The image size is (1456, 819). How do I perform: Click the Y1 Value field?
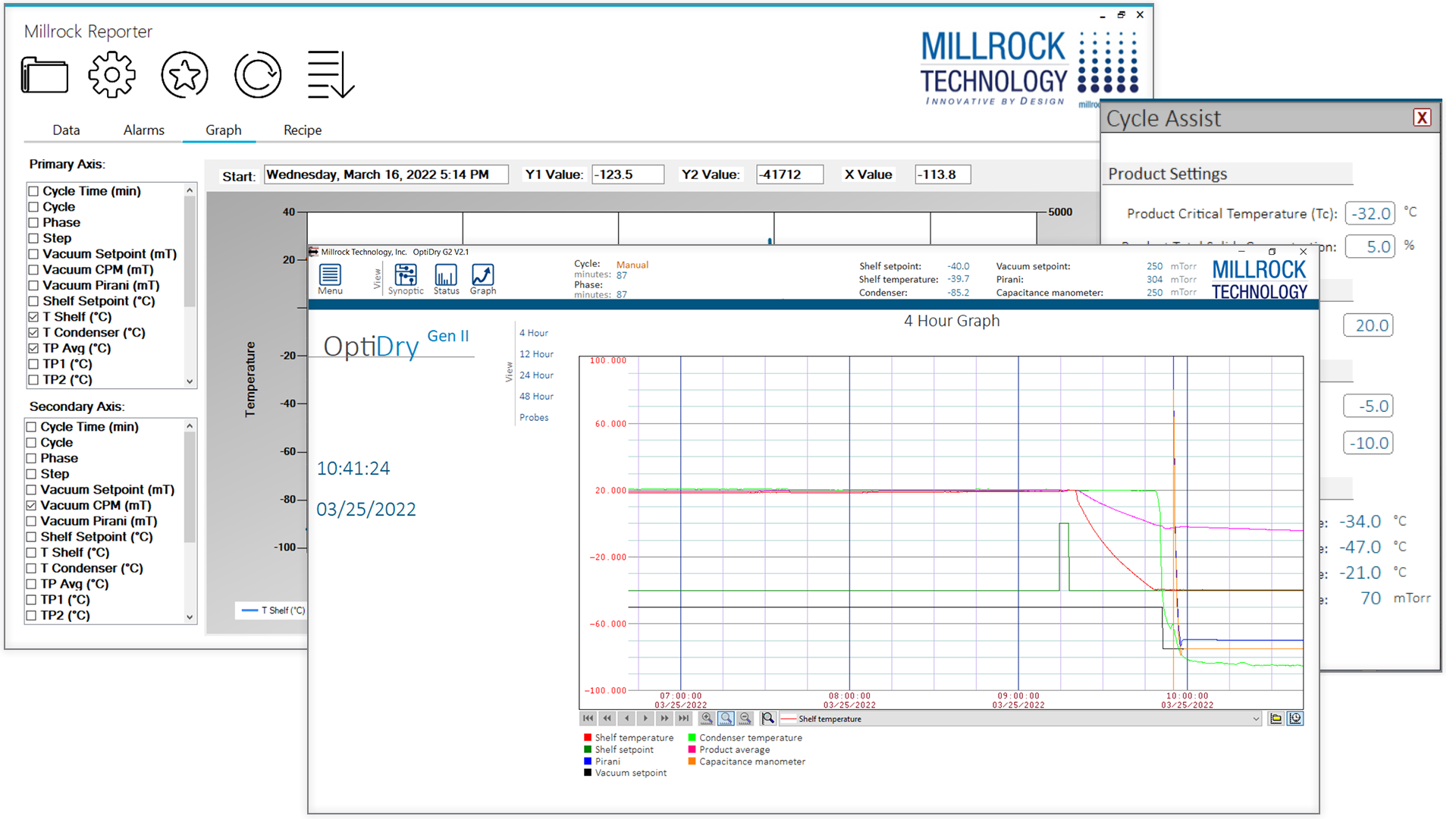coord(628,174)
